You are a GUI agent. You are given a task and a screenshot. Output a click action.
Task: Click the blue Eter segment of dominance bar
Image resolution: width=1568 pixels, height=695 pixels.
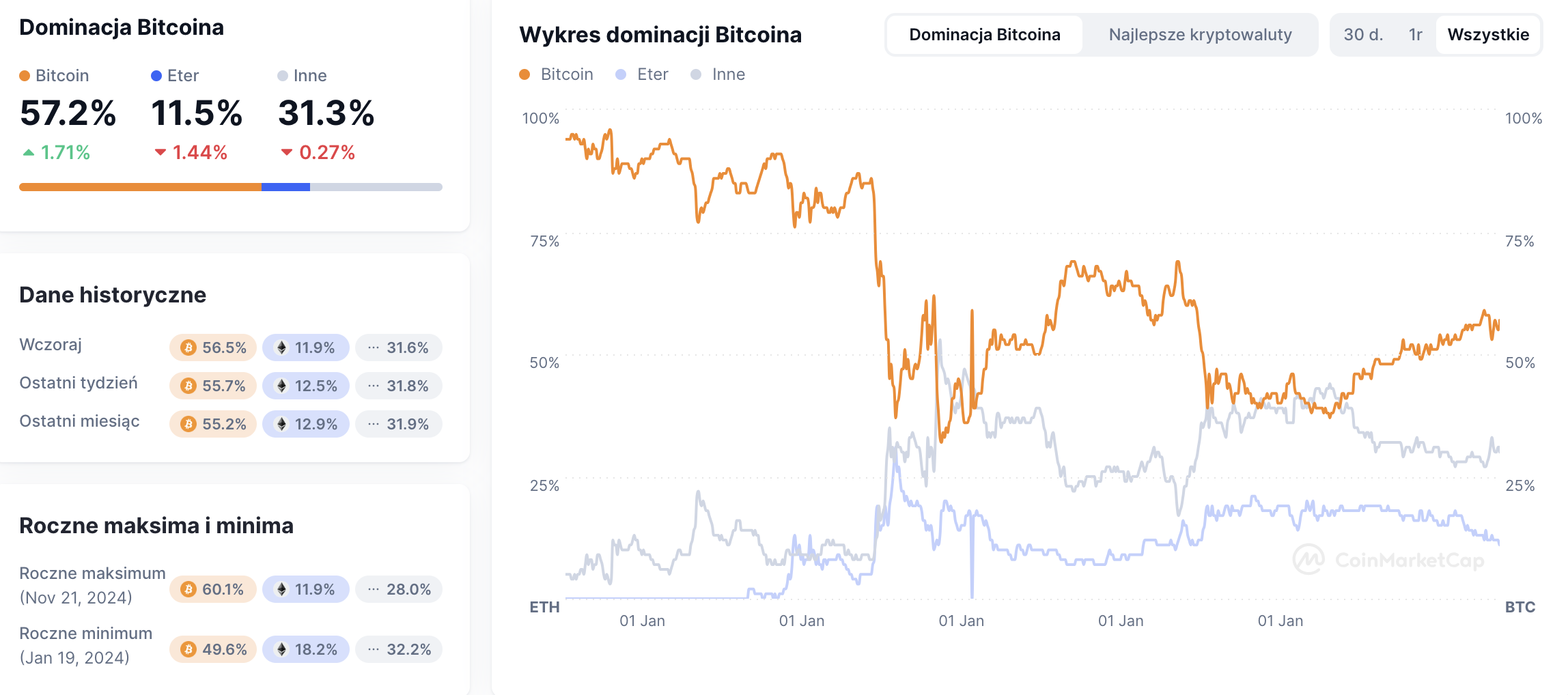(285, 187)
